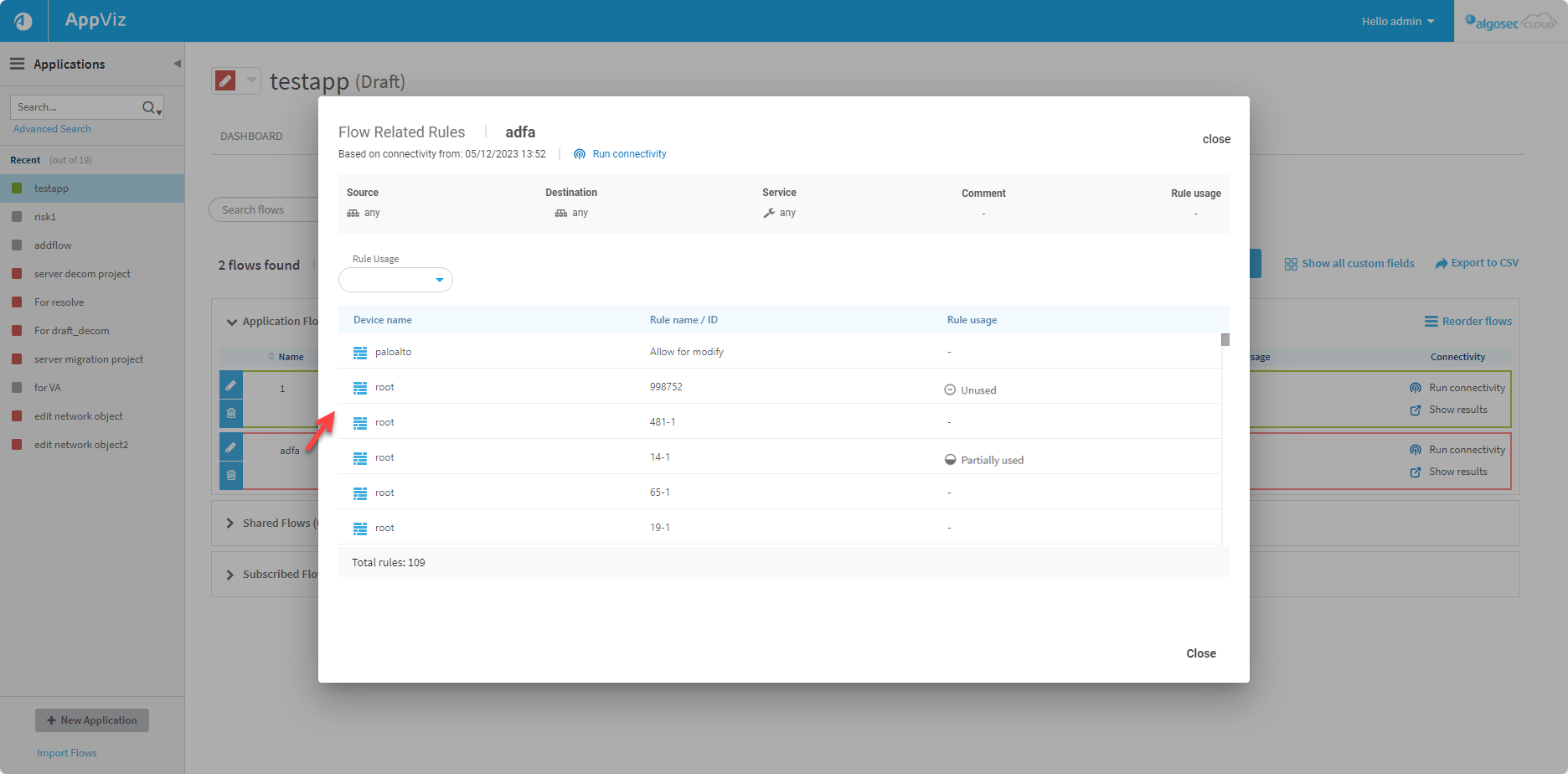1568x774 pixels.
Task: Click the paloalto device icon
Action: (x=360, y=353)
